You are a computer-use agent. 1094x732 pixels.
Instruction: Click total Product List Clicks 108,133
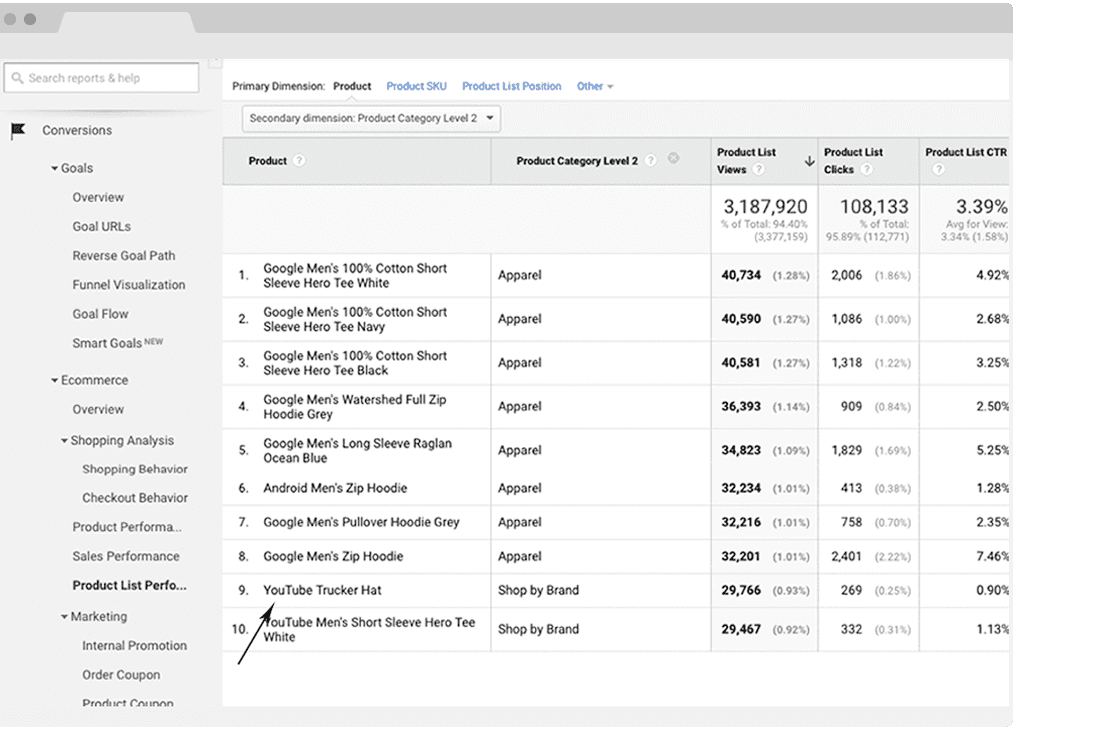(874, 207)
